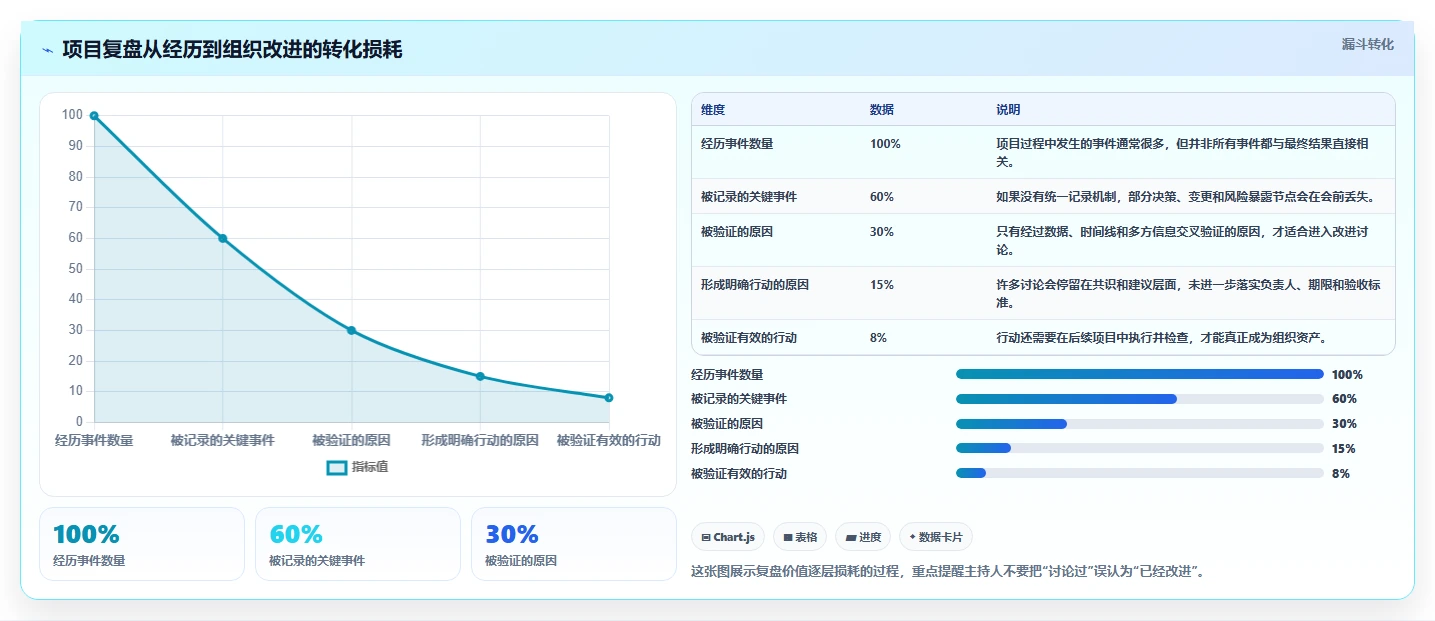
Task: Click the 被验证有效的行动 8% progress bar
Action: click(1140, 473)
